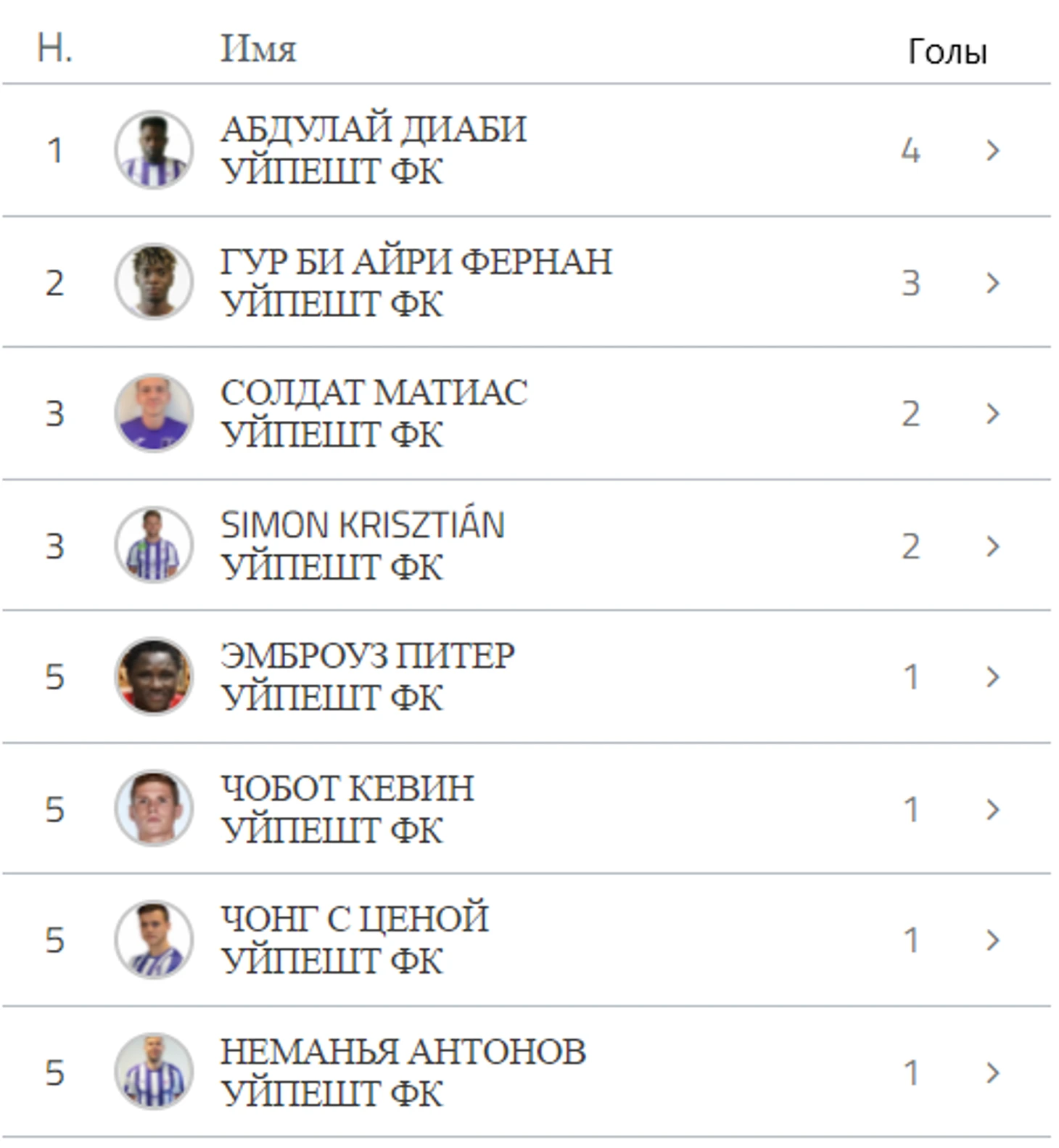Click Н. rank column header
Screen dimensions: 1059x1148
(x=55, y=49)
